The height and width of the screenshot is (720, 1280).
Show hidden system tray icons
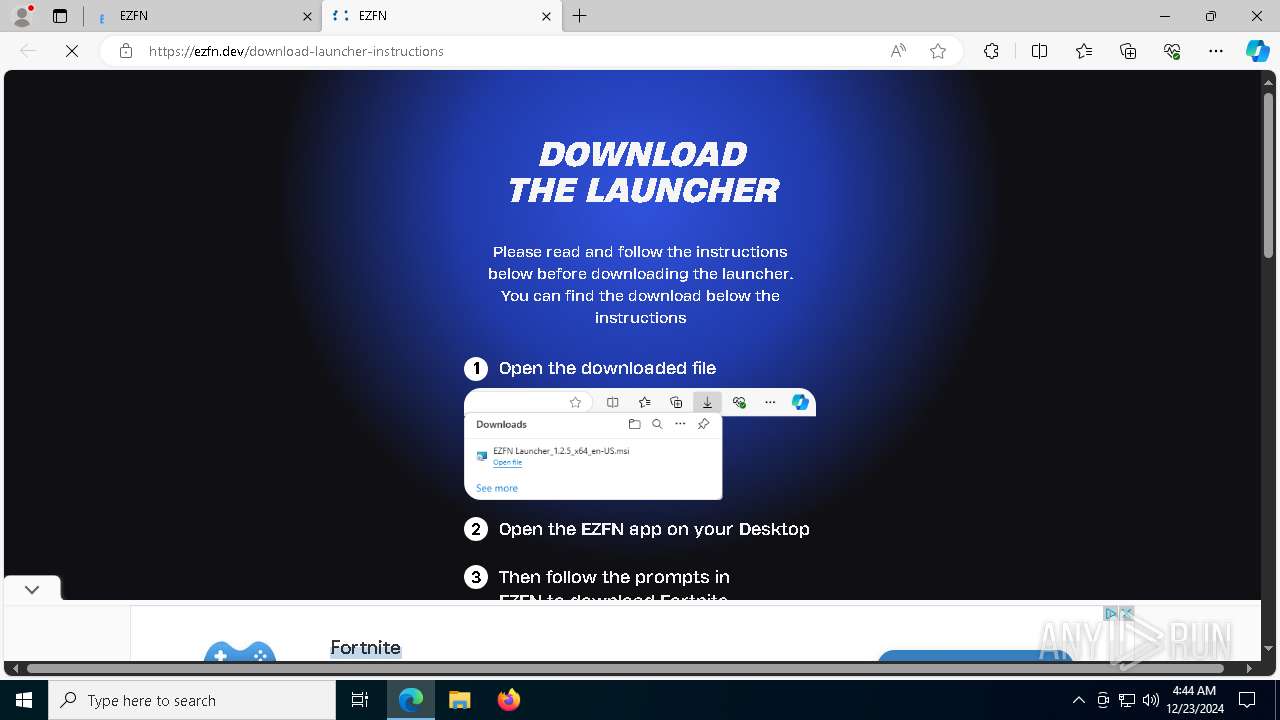(x=1078, y=700)
